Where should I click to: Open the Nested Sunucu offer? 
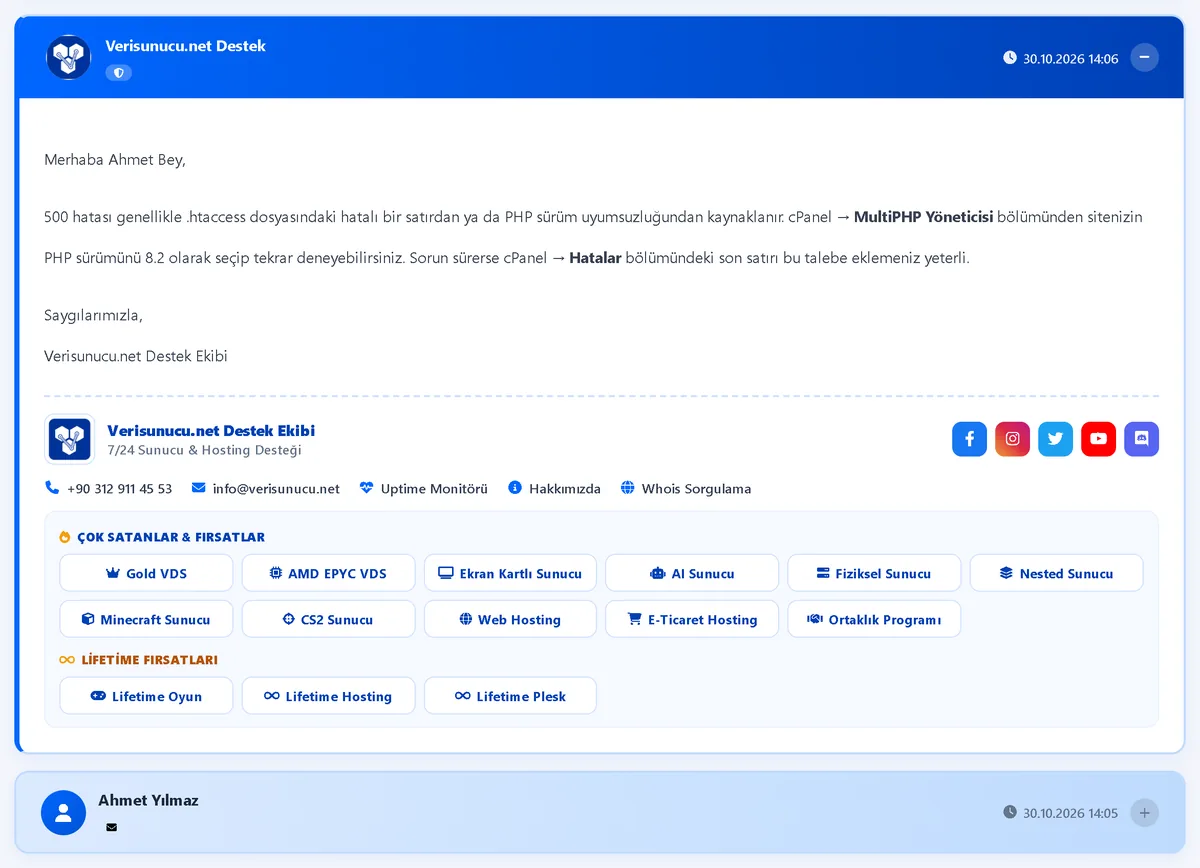(x=1056, y=573)
